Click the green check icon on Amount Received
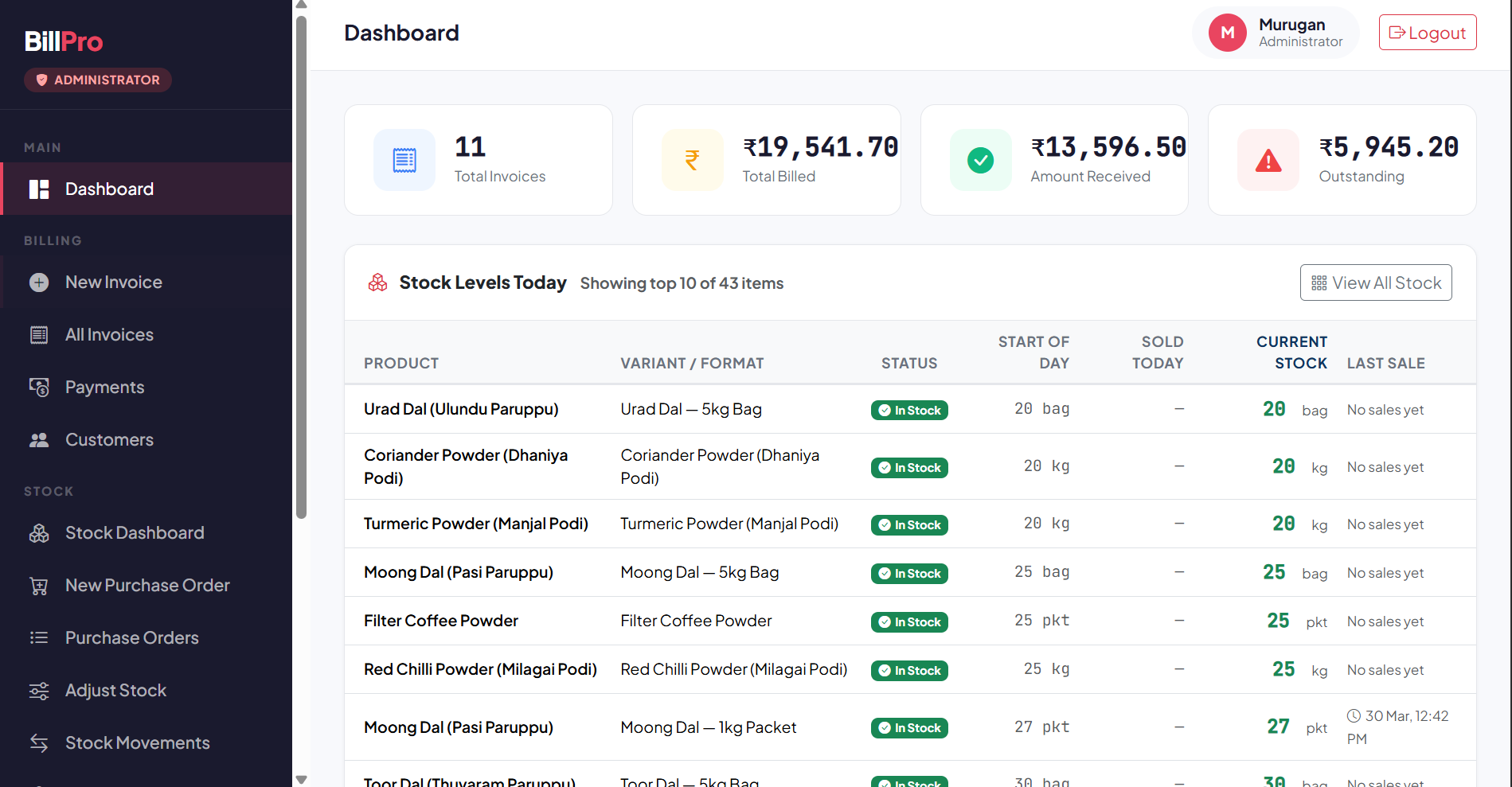Image resolution: width=1512 pixels, height=787 pixels. tap(980, 160)
